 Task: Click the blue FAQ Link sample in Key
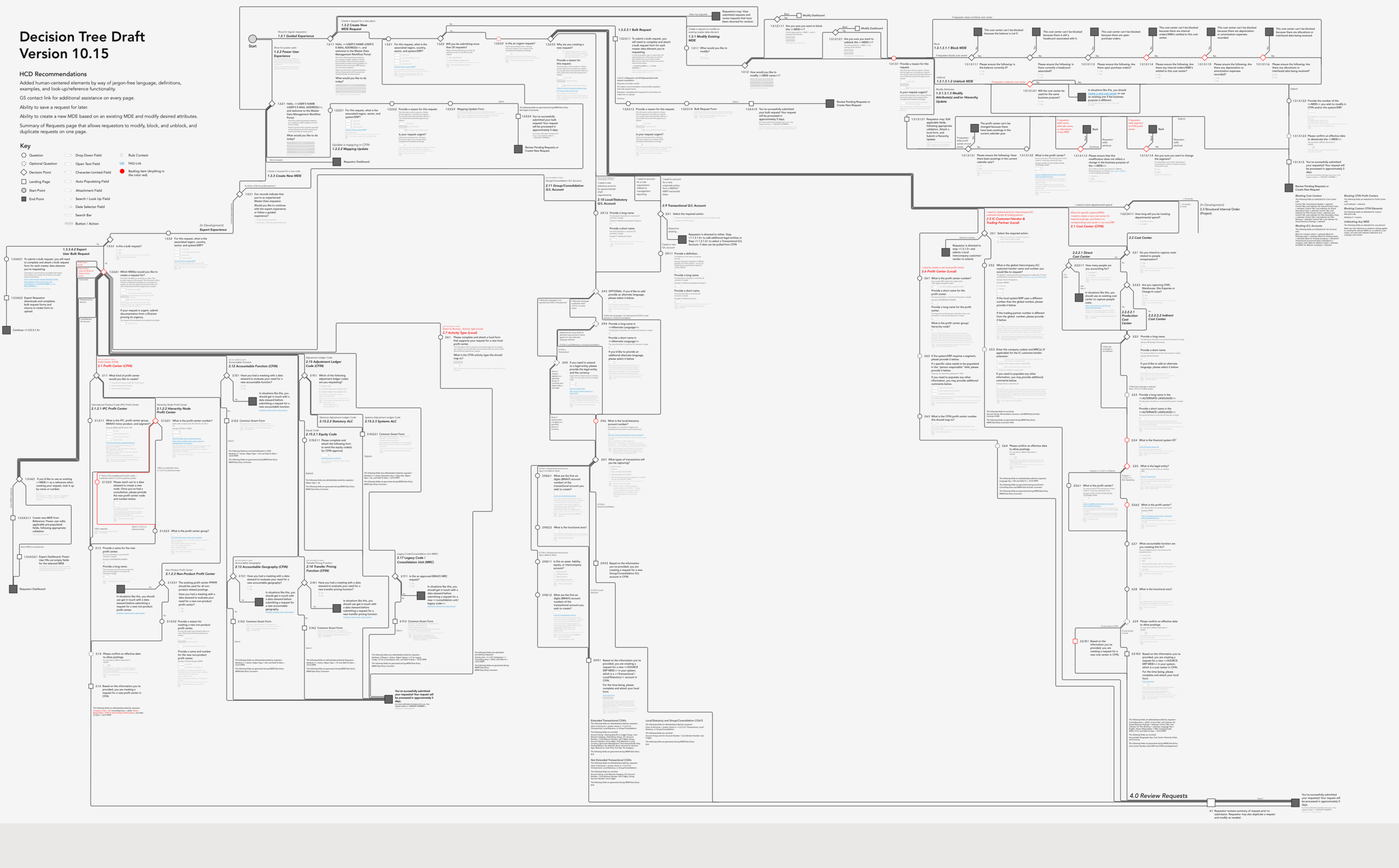(122, 164)
